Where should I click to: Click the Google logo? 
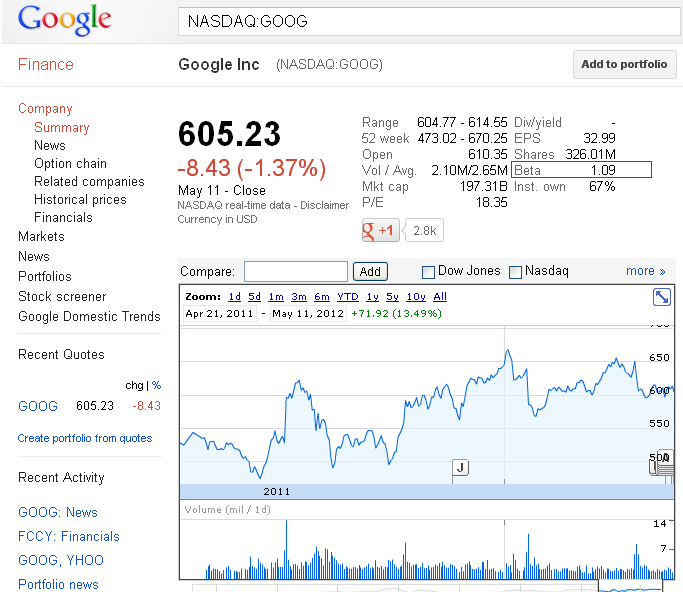pos(64,20)
